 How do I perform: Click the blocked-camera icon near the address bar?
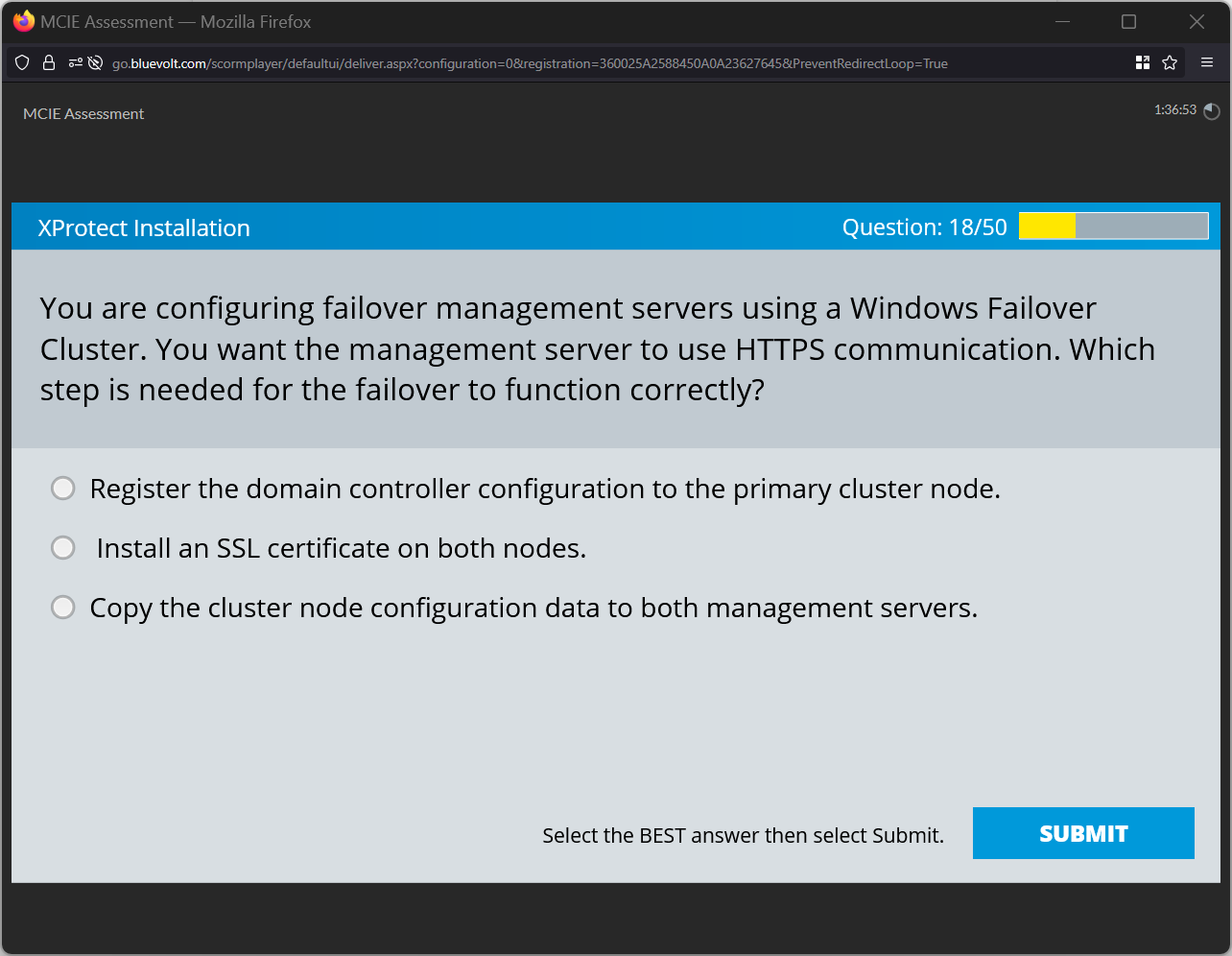click(93, 62)
